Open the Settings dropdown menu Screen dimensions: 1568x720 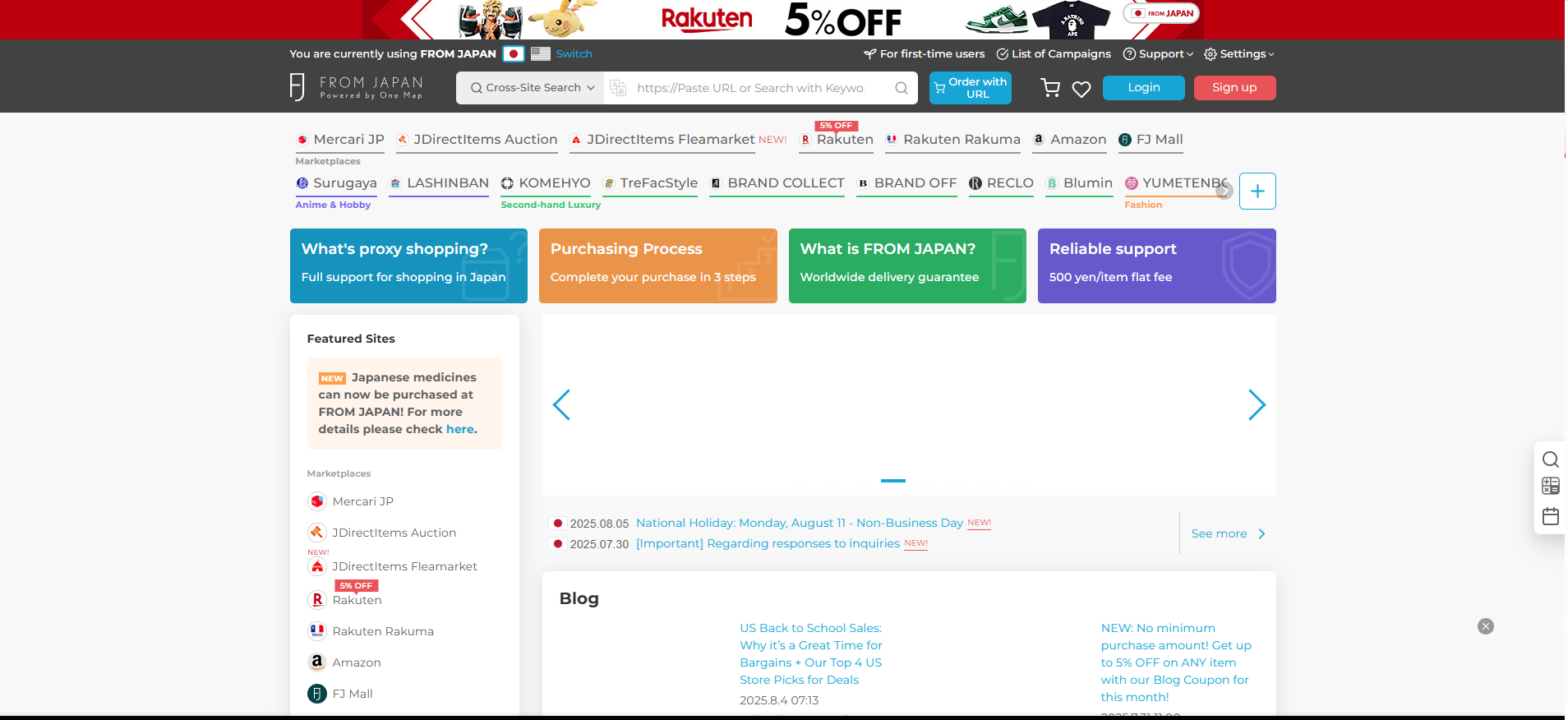1238,54
